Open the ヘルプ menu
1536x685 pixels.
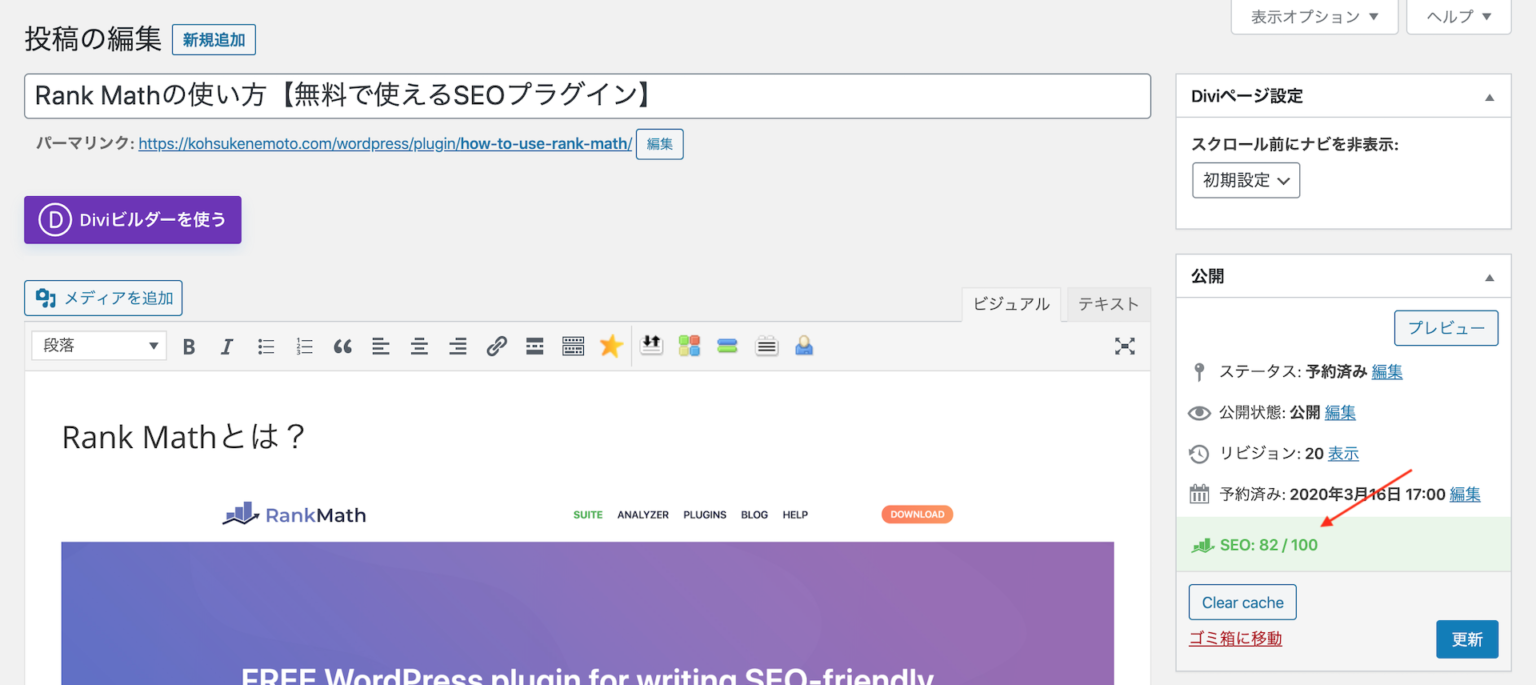click(x=1458, y=16)
